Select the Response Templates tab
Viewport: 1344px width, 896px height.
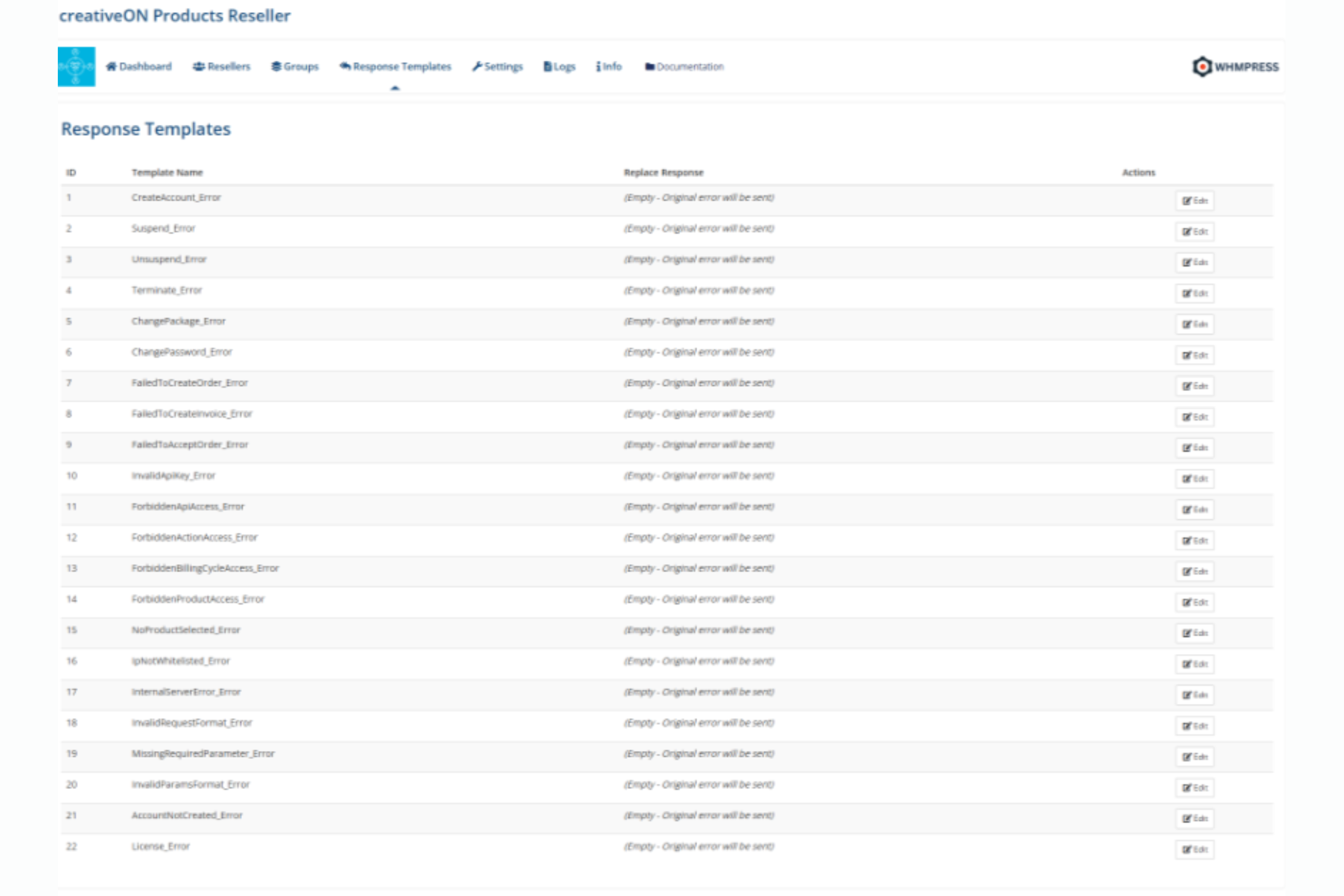[396, 66]
